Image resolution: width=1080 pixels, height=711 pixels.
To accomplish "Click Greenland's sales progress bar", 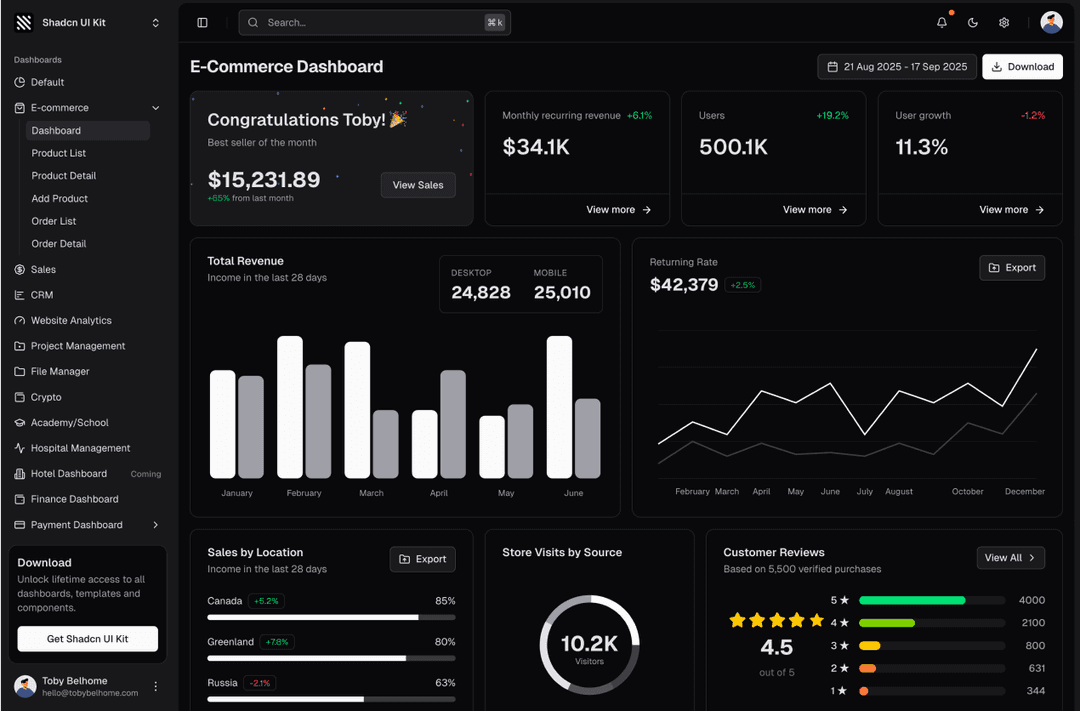I will click(330, 658).
